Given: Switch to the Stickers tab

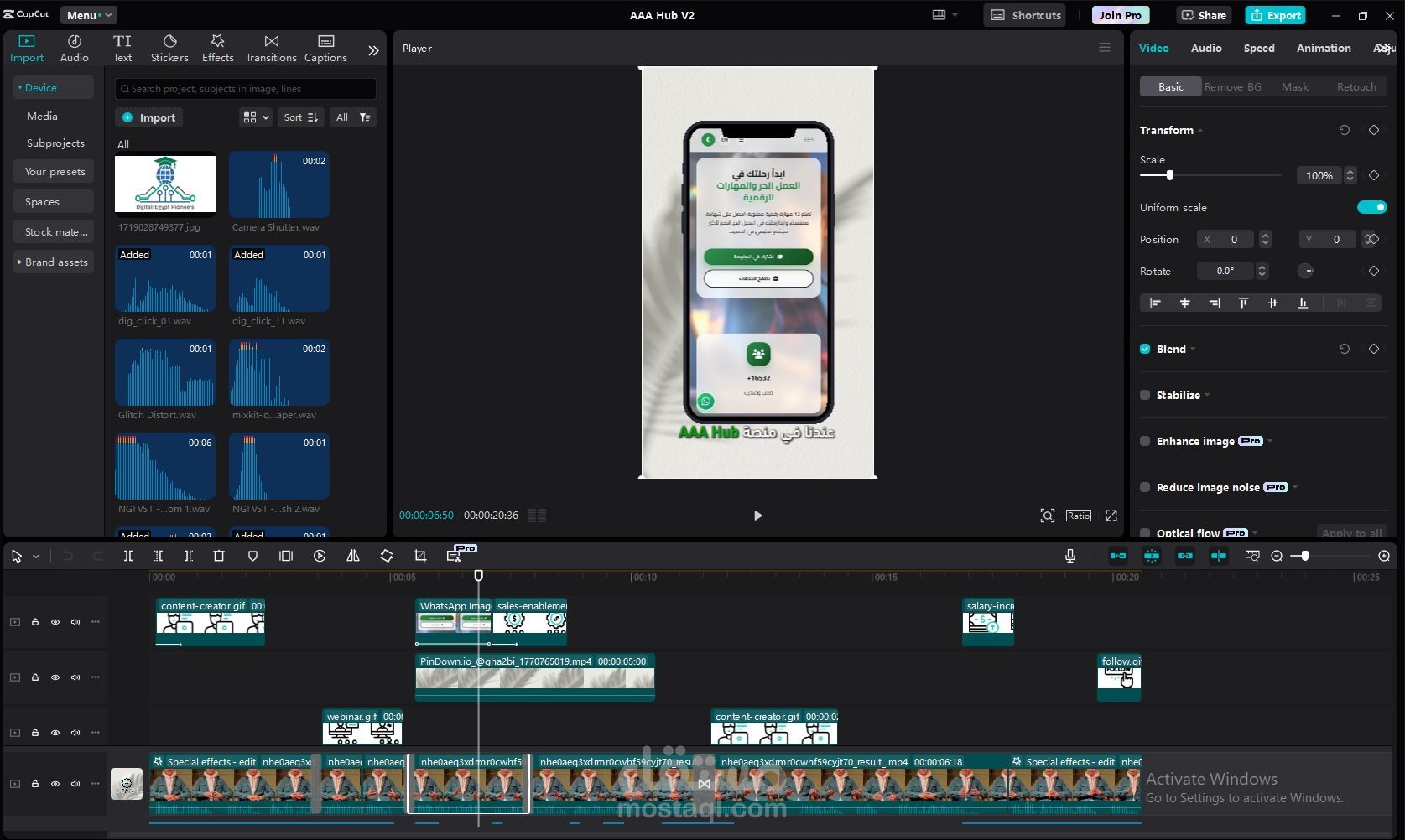Looking at the screenshot, I should click(x=169, y=49).
